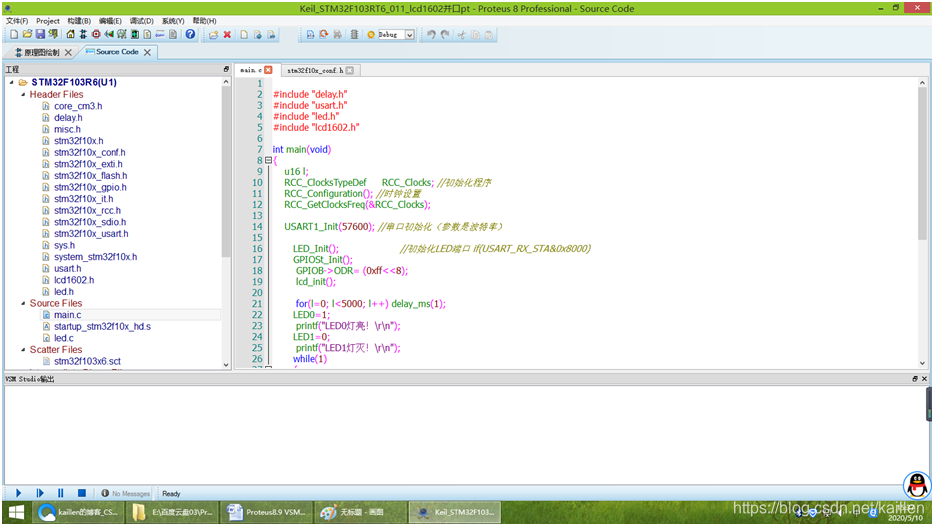This screenshot has width=934, height=527.
Task: Click the Paste toolbar icon
Action: [488, 35]
